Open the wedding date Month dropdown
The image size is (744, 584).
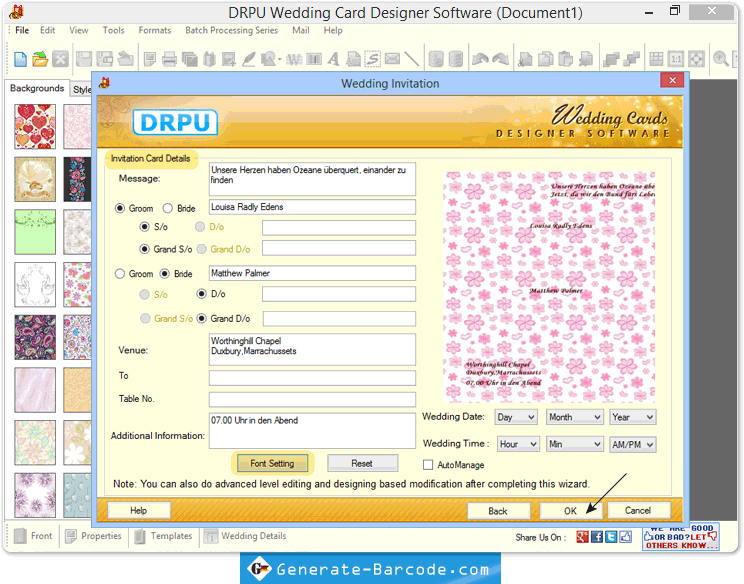tap(575, 417)
